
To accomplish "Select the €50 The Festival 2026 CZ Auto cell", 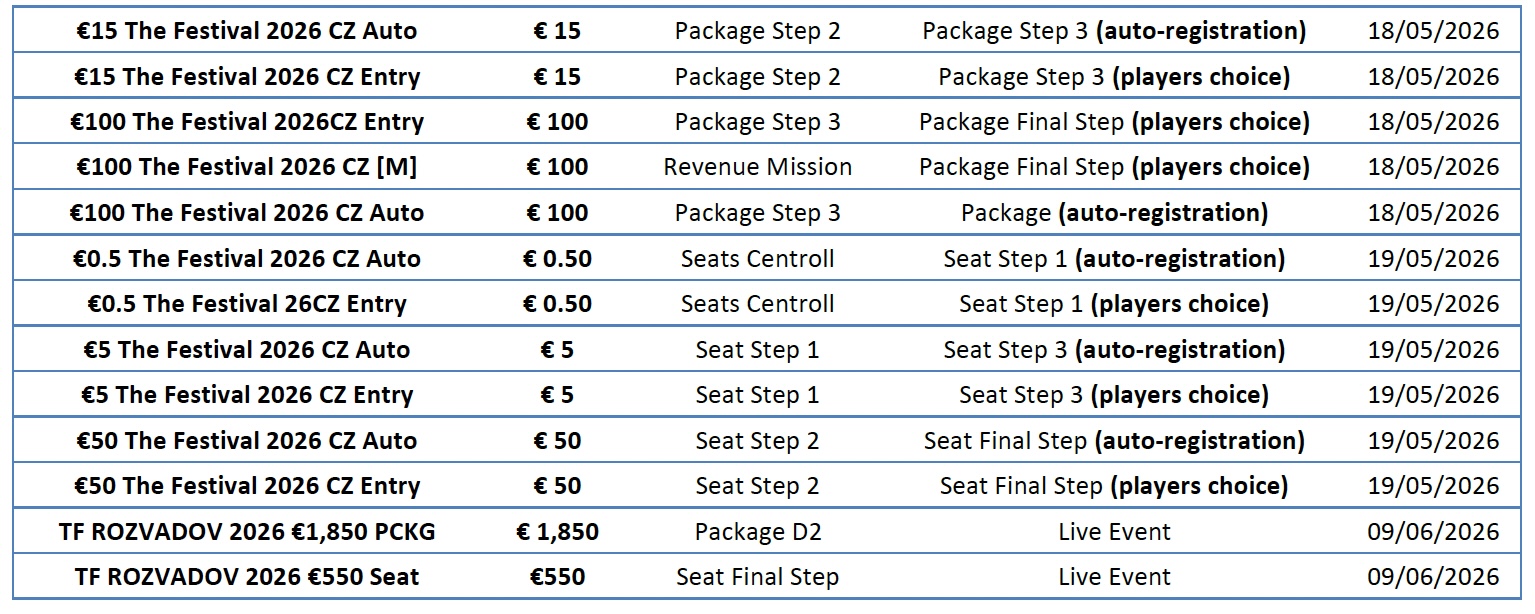I will (x=246, y=441).
